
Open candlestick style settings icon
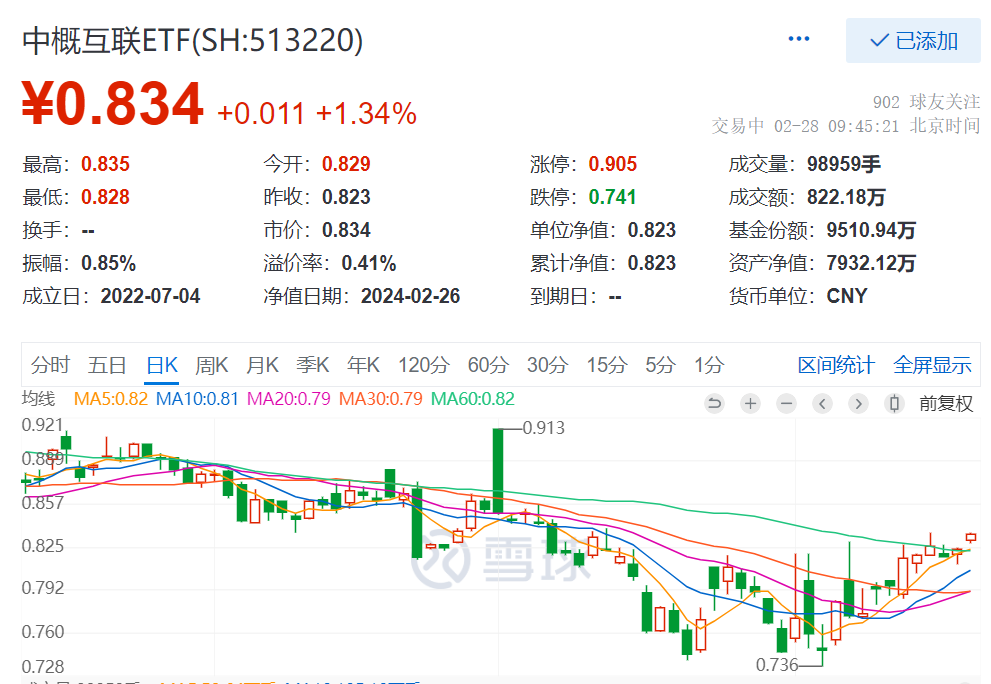[x=892, y=403]
